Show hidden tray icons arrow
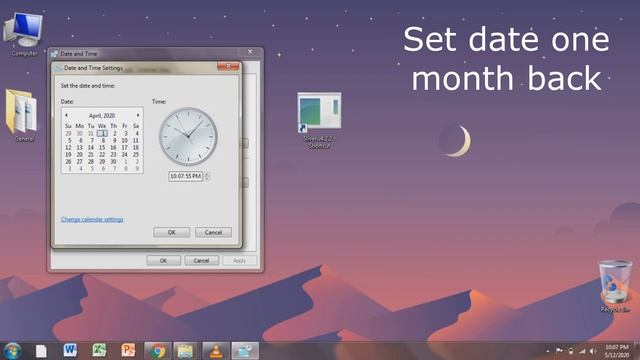640x360 pixels. (x=548, y=351)
